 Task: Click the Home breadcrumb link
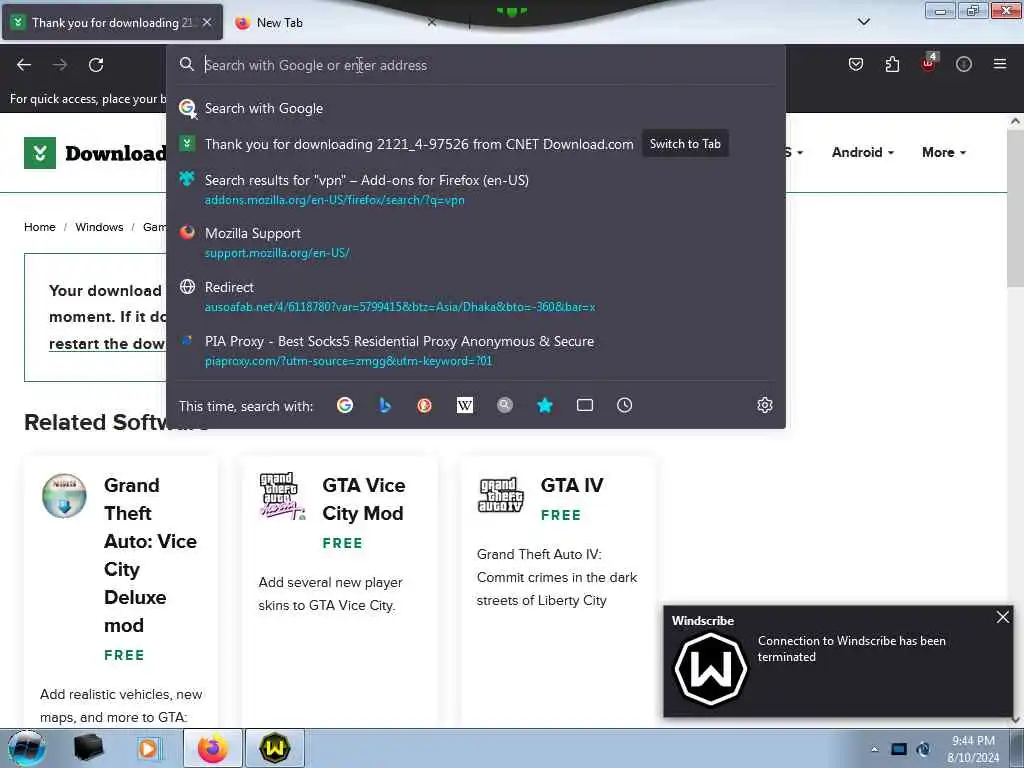40,227
